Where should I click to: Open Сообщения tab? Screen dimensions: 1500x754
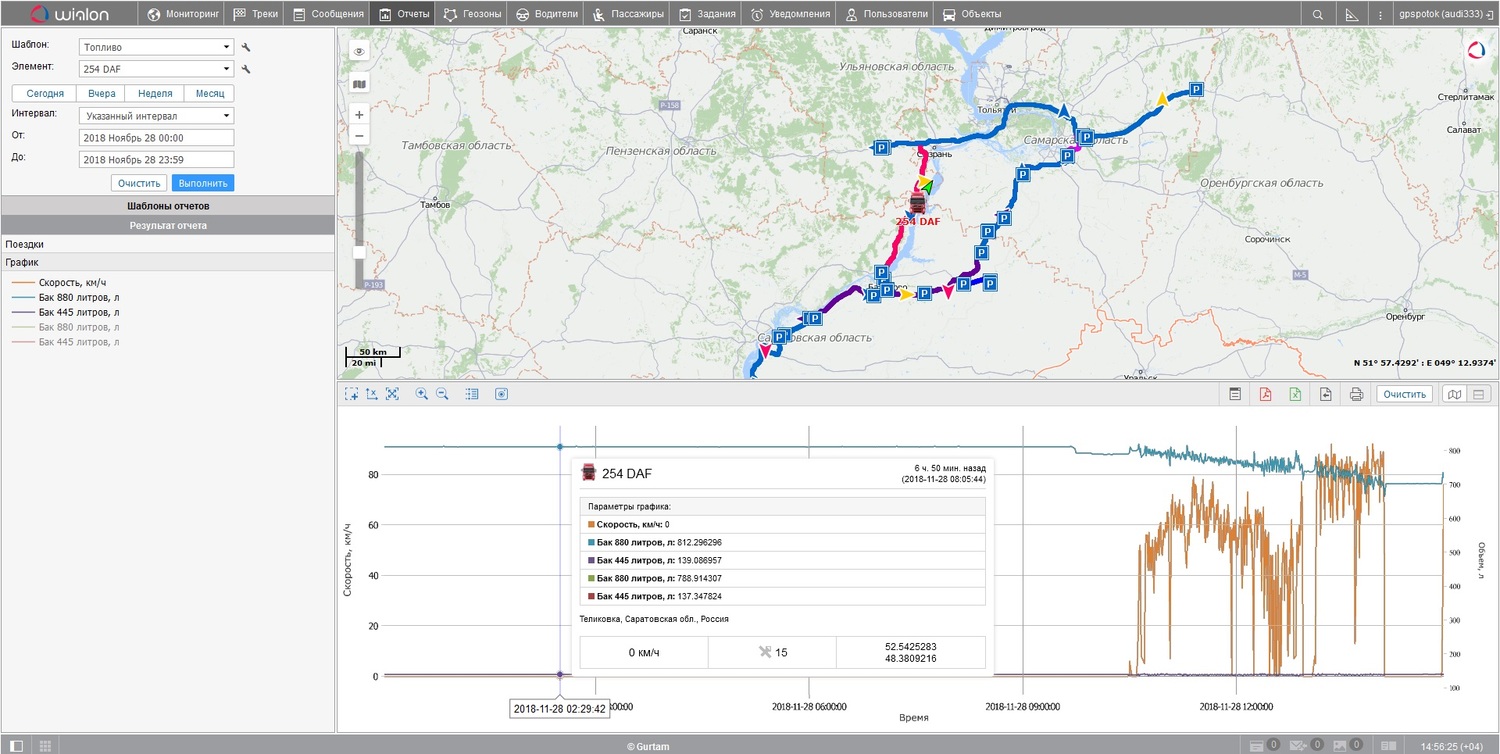[328, 14]
